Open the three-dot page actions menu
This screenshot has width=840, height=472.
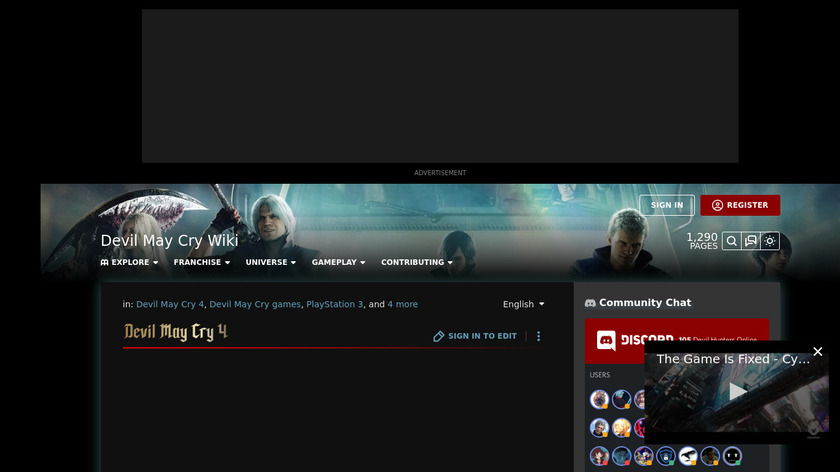coord(538,336)
